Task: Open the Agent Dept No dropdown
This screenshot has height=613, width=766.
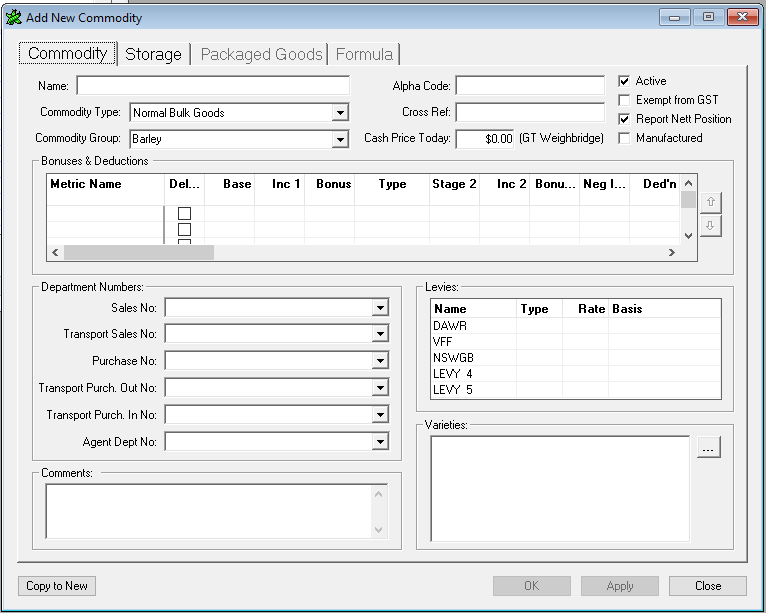Action: [x=380, y=441]
